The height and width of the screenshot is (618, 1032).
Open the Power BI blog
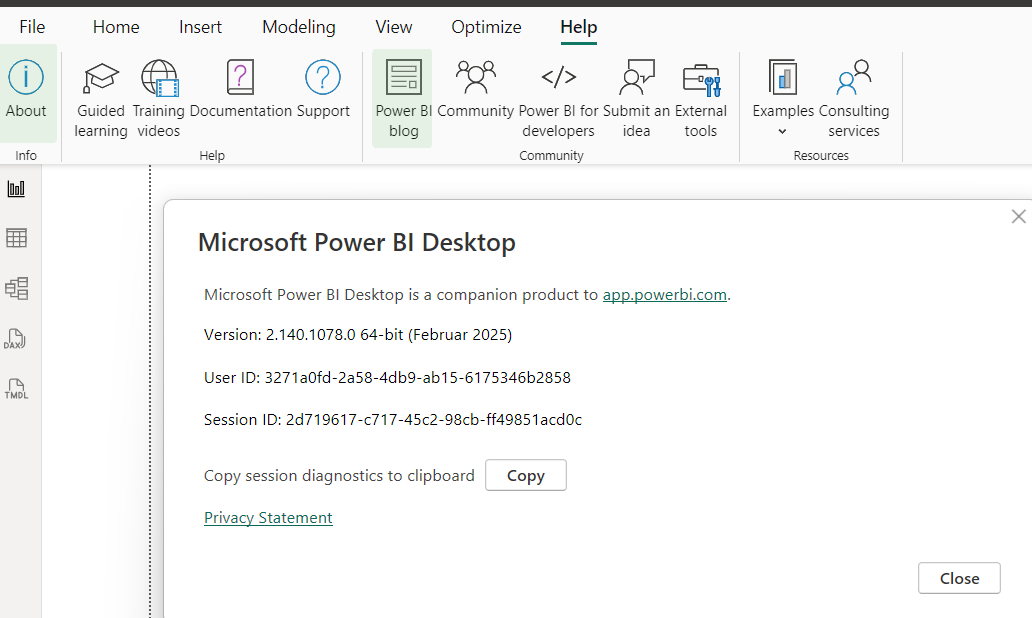[403, 99]
